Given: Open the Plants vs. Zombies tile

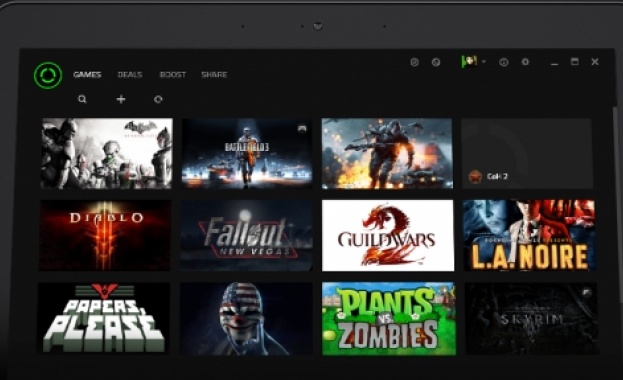Looking at the screenshot, I should click(x=389, y=318).
